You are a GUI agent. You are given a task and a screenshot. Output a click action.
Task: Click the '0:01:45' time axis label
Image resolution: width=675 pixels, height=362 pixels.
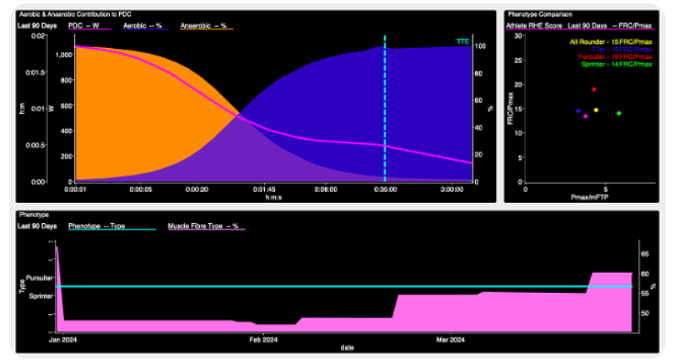tap(264, 189)
